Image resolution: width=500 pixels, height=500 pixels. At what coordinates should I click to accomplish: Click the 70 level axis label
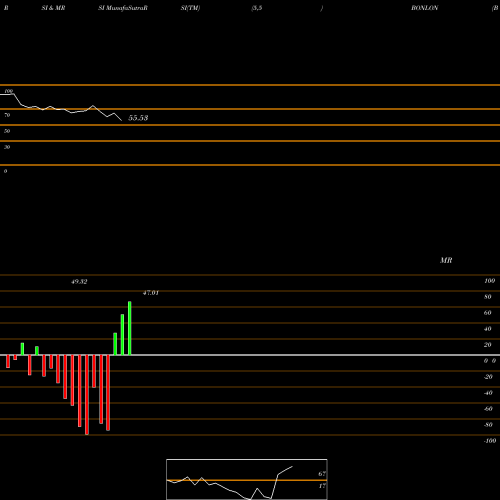(x=7, y=115)
